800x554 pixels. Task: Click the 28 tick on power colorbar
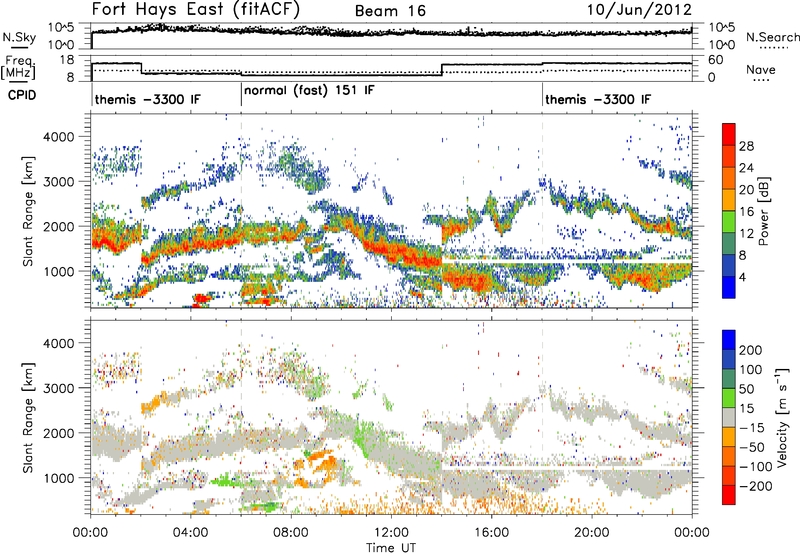(x=746, y=146)
